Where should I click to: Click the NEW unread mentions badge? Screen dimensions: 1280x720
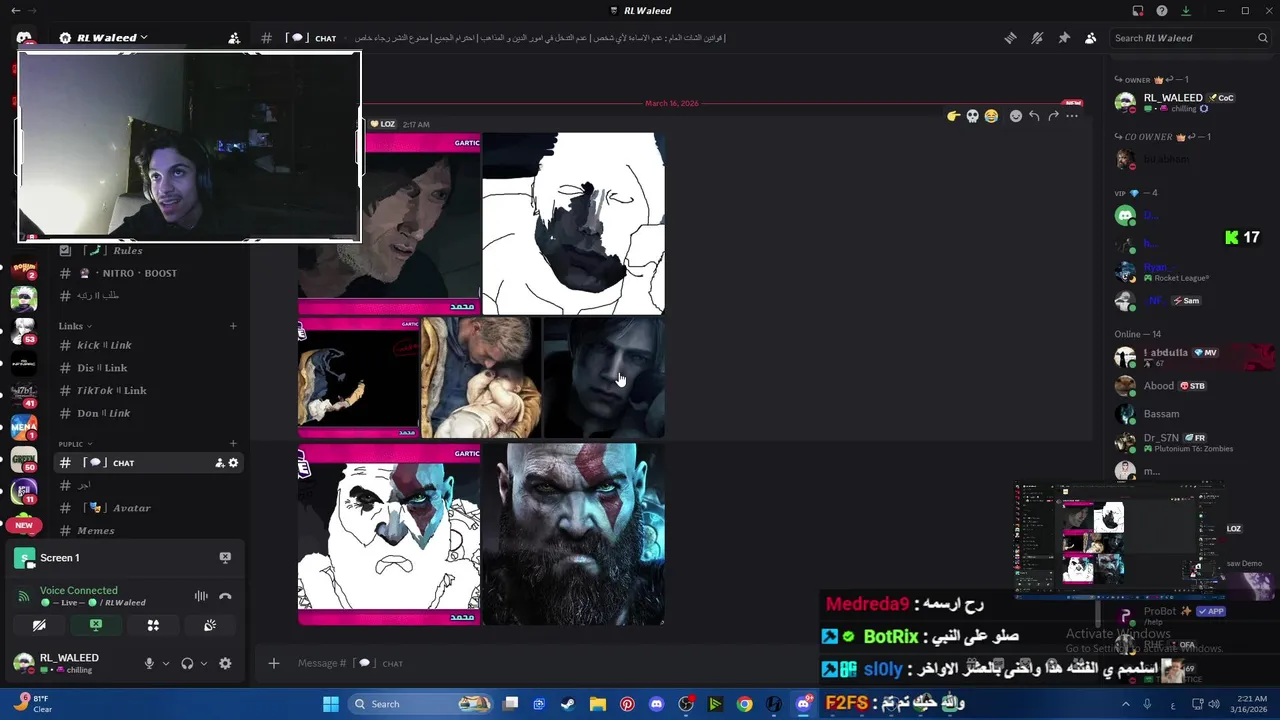(23, 525)
